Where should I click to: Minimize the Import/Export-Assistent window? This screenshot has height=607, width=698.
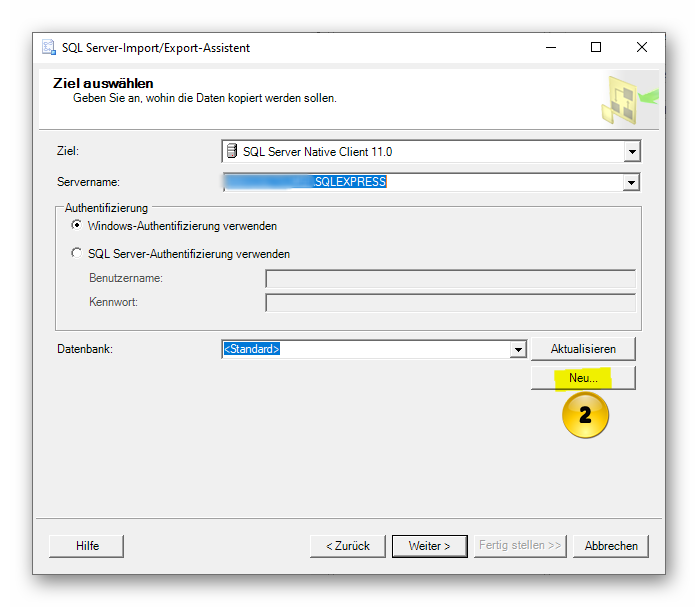[x=550, y=48]
